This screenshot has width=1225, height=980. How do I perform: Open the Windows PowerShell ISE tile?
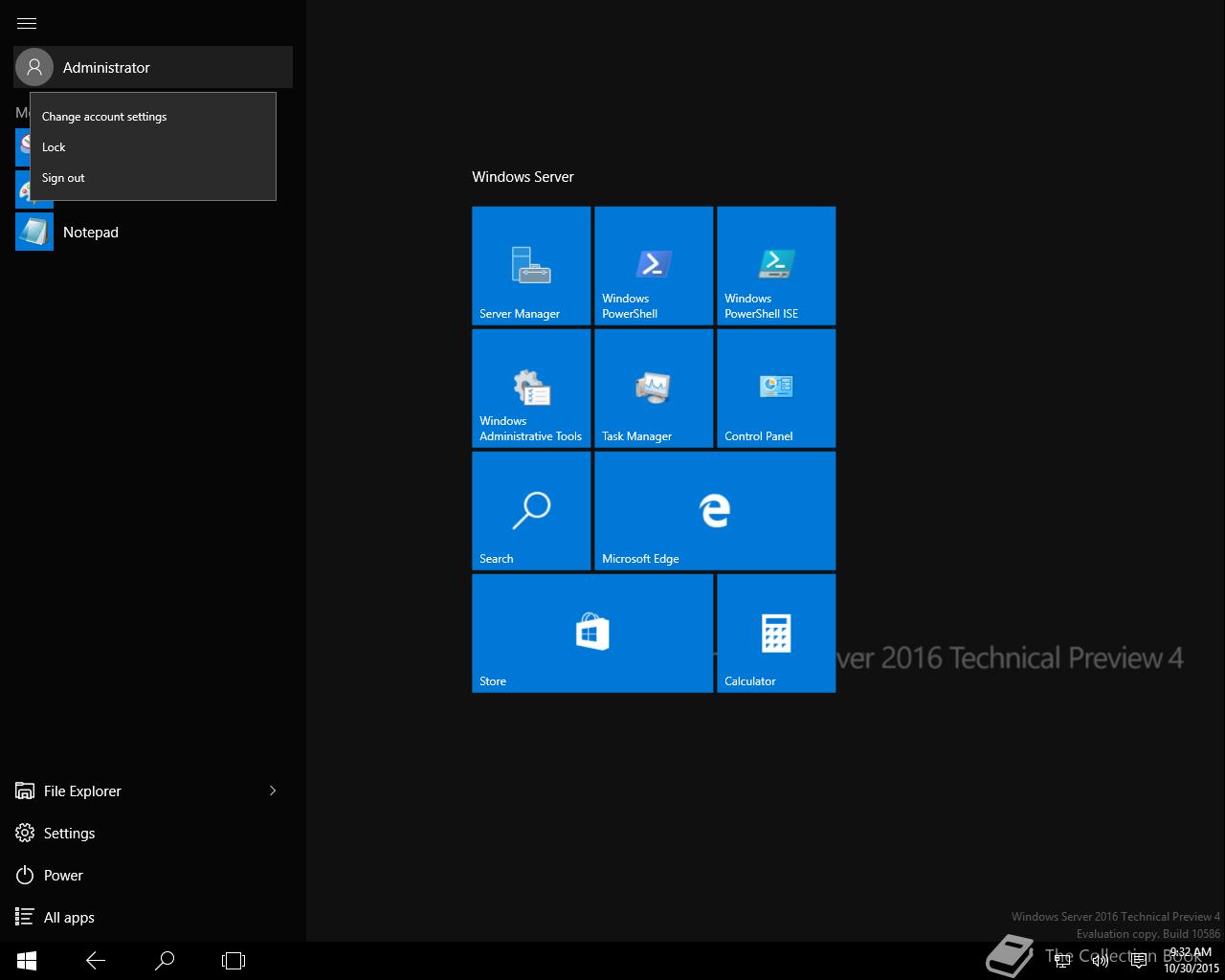tap(776, 266)
